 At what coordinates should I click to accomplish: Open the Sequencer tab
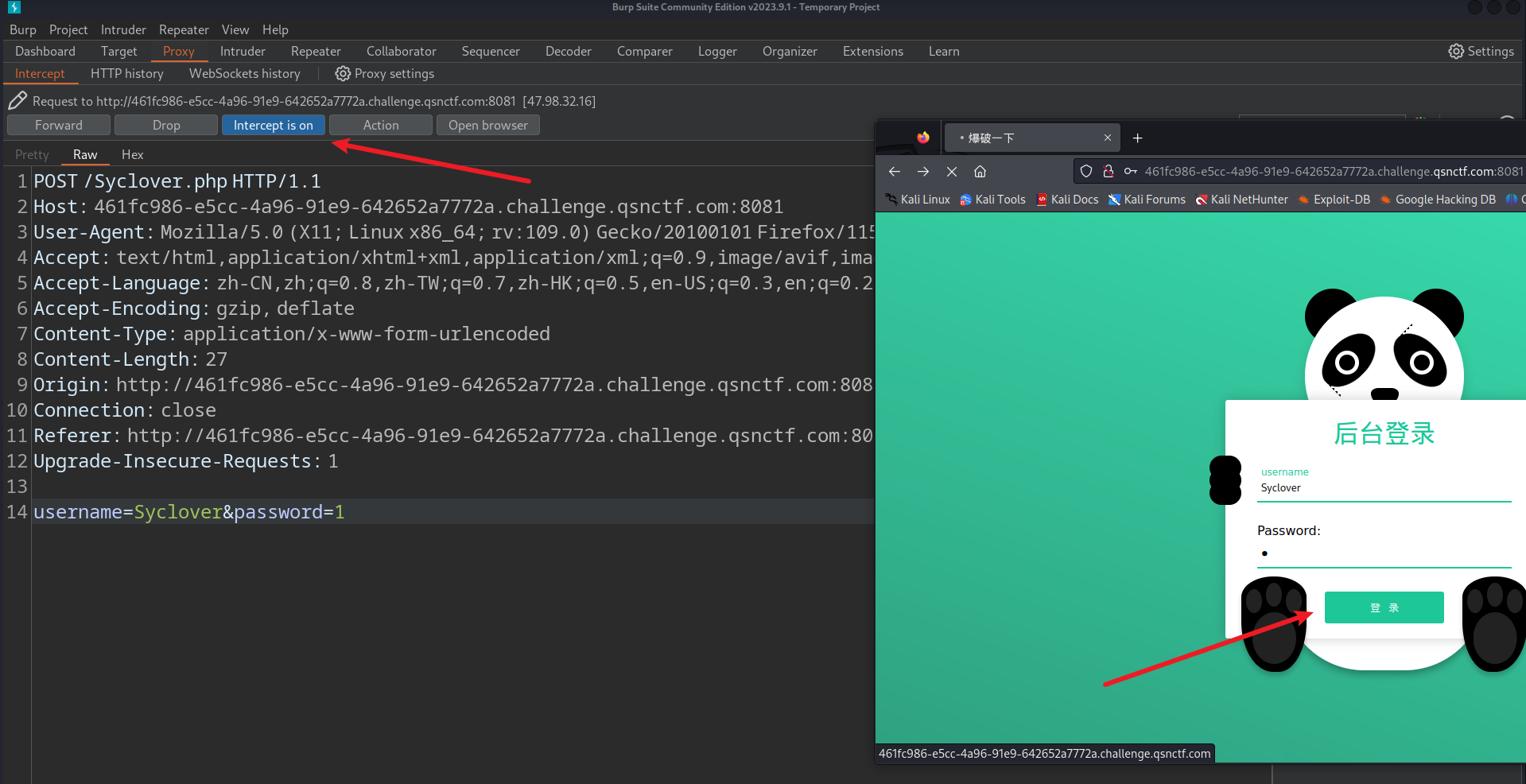click(491, 51)
